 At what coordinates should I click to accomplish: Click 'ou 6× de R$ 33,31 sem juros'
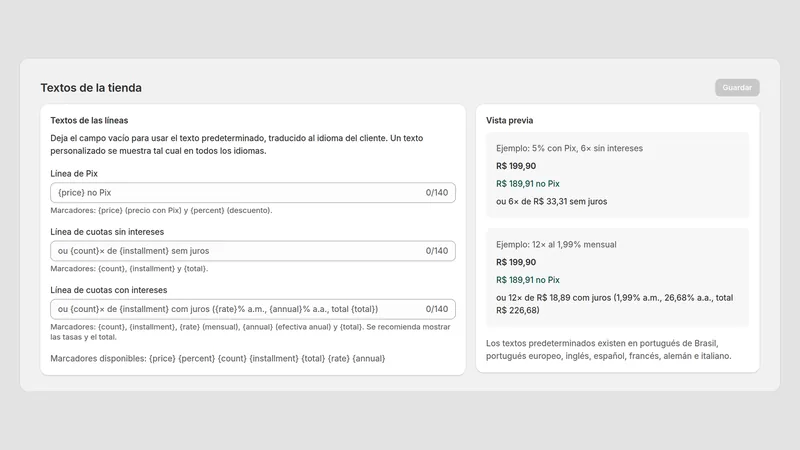(x=552, y=202)
